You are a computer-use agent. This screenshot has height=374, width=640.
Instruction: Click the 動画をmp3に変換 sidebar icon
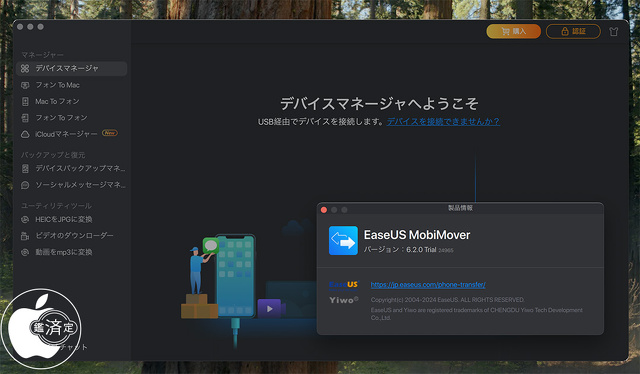(x=25, y=252)
